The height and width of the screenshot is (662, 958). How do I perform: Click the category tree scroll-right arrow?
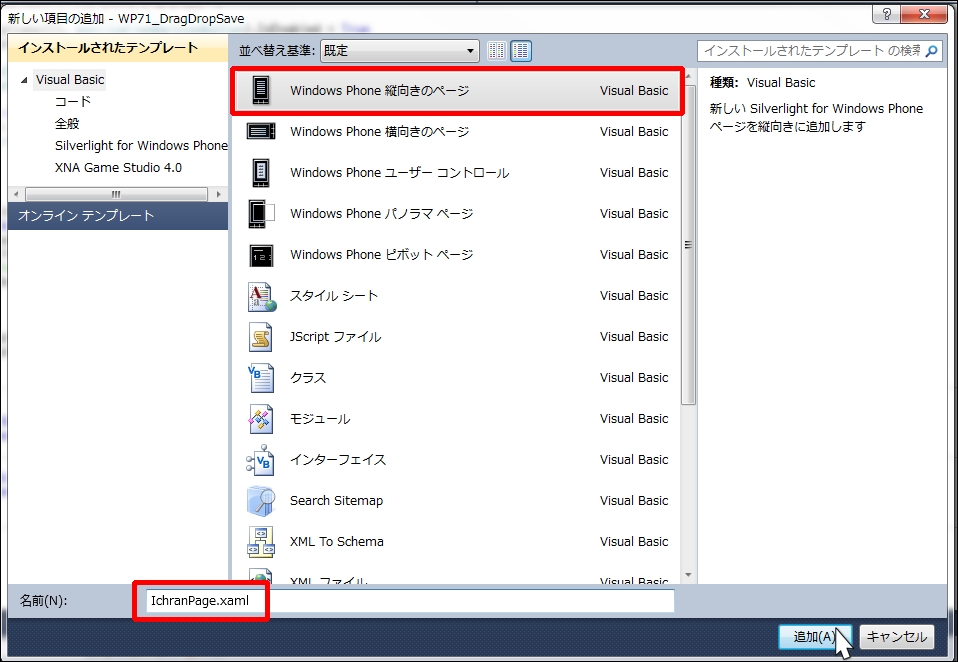tap(219, 194)
